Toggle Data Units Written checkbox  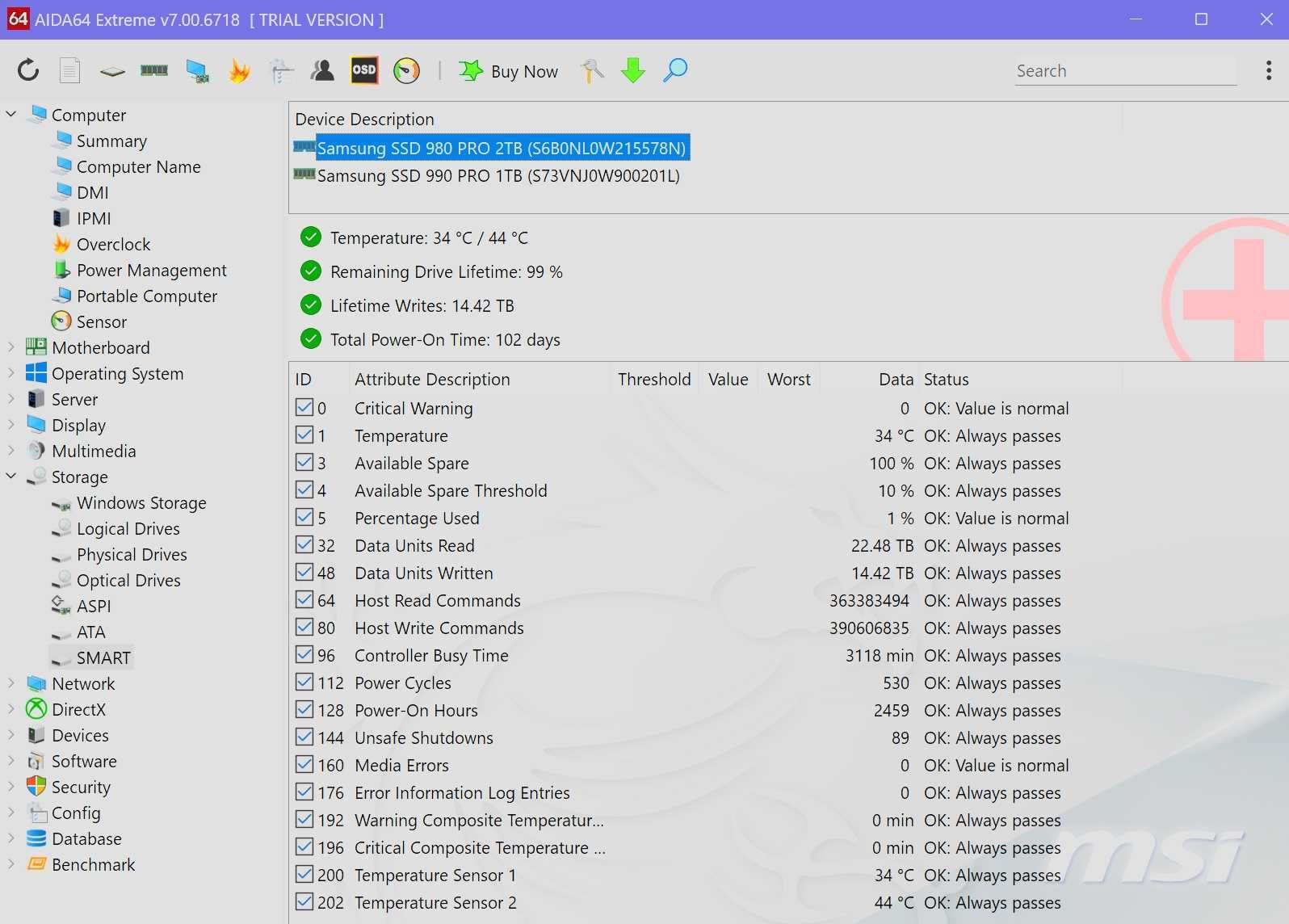click(304, 573)
